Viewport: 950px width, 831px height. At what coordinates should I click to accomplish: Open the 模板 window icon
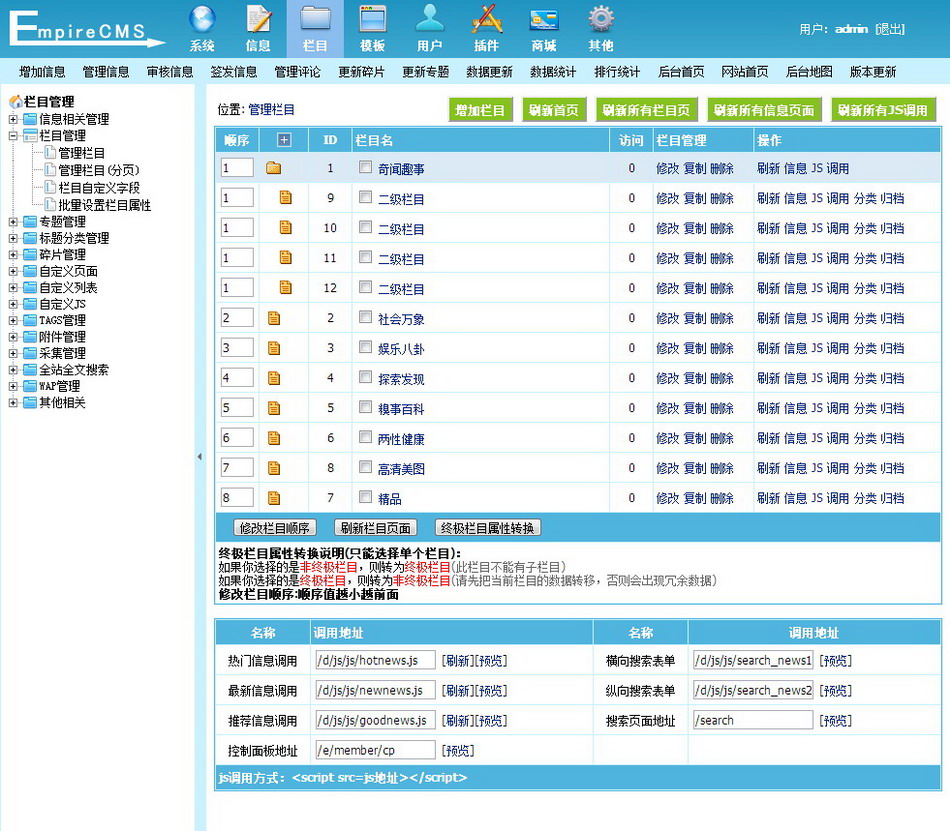coord(372,19)
